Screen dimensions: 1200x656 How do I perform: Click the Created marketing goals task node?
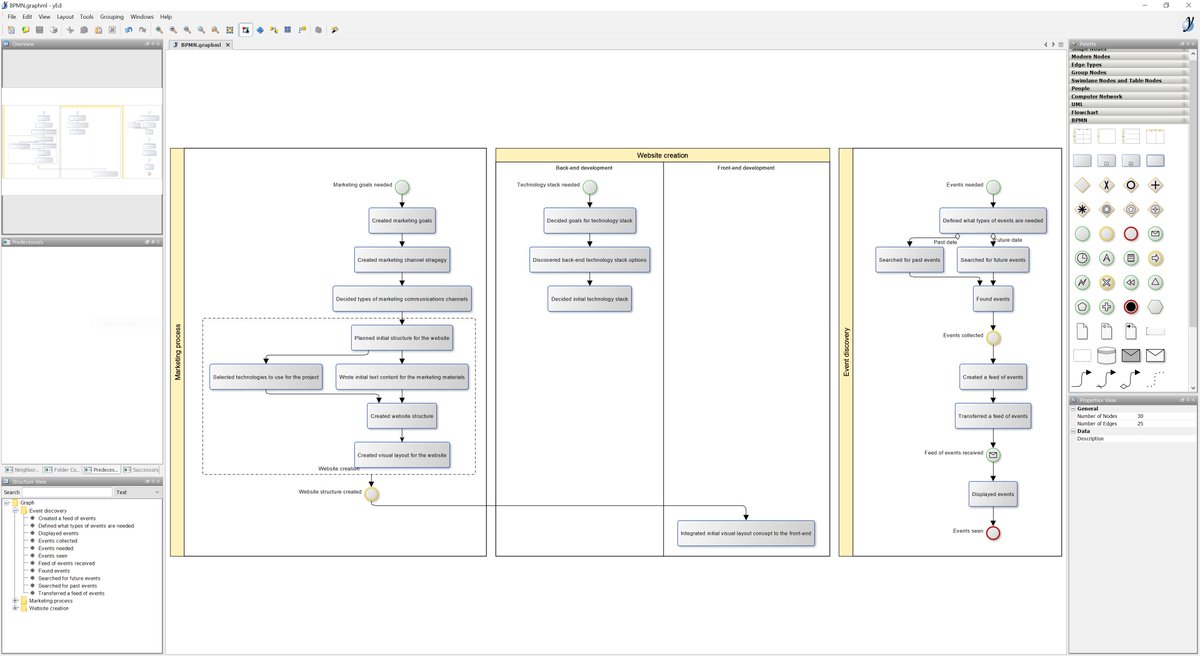tap(402, 220)
